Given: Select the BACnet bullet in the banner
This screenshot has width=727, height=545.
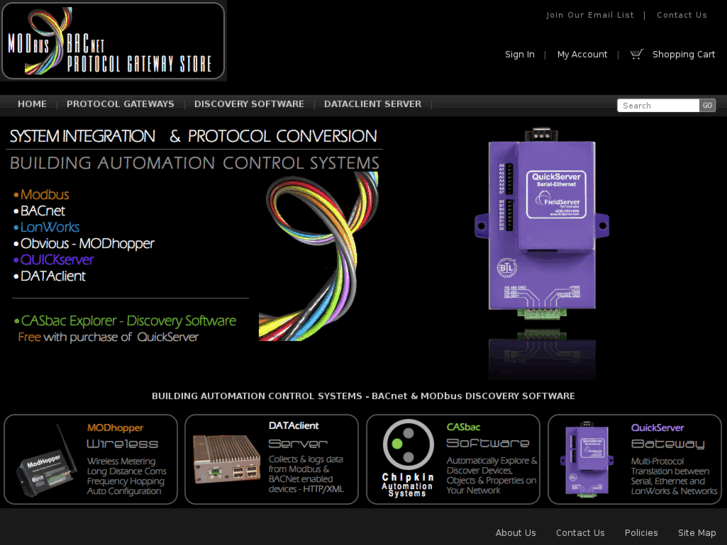Looking at the screenshot, I should (39, 211).
